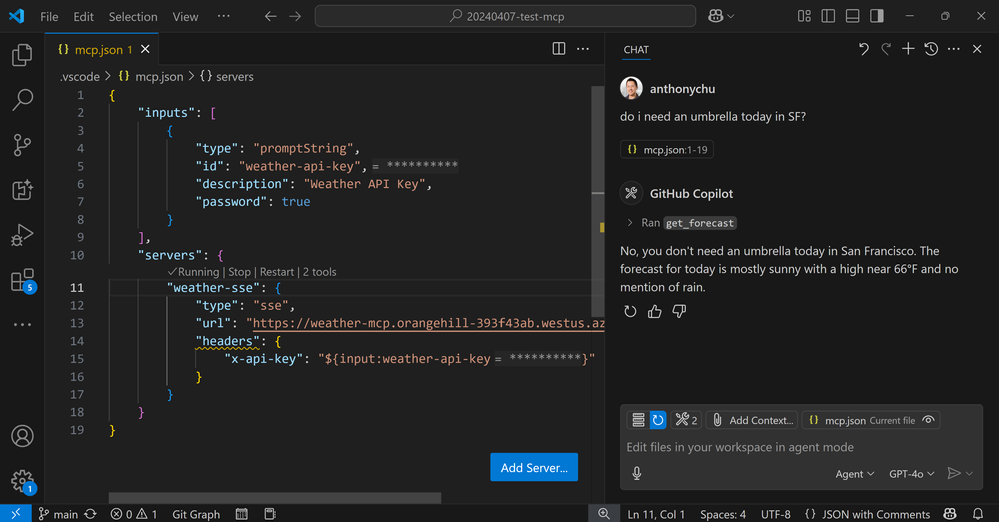Give thumbs up to Copilot response
This screenshot has height=522, width=999.
(654, 312)
